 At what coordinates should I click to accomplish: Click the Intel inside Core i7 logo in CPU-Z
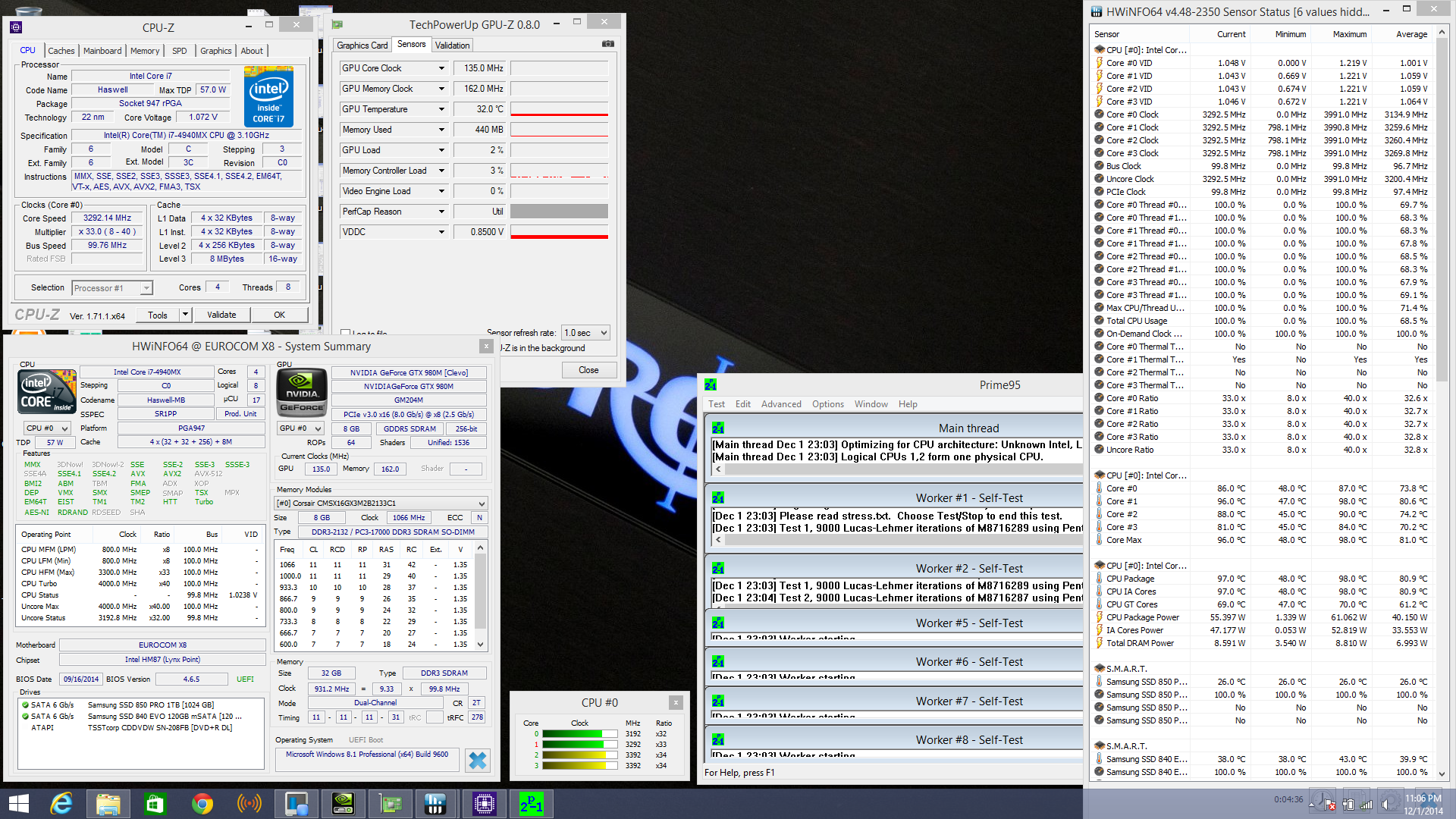(x=268, y=96)
